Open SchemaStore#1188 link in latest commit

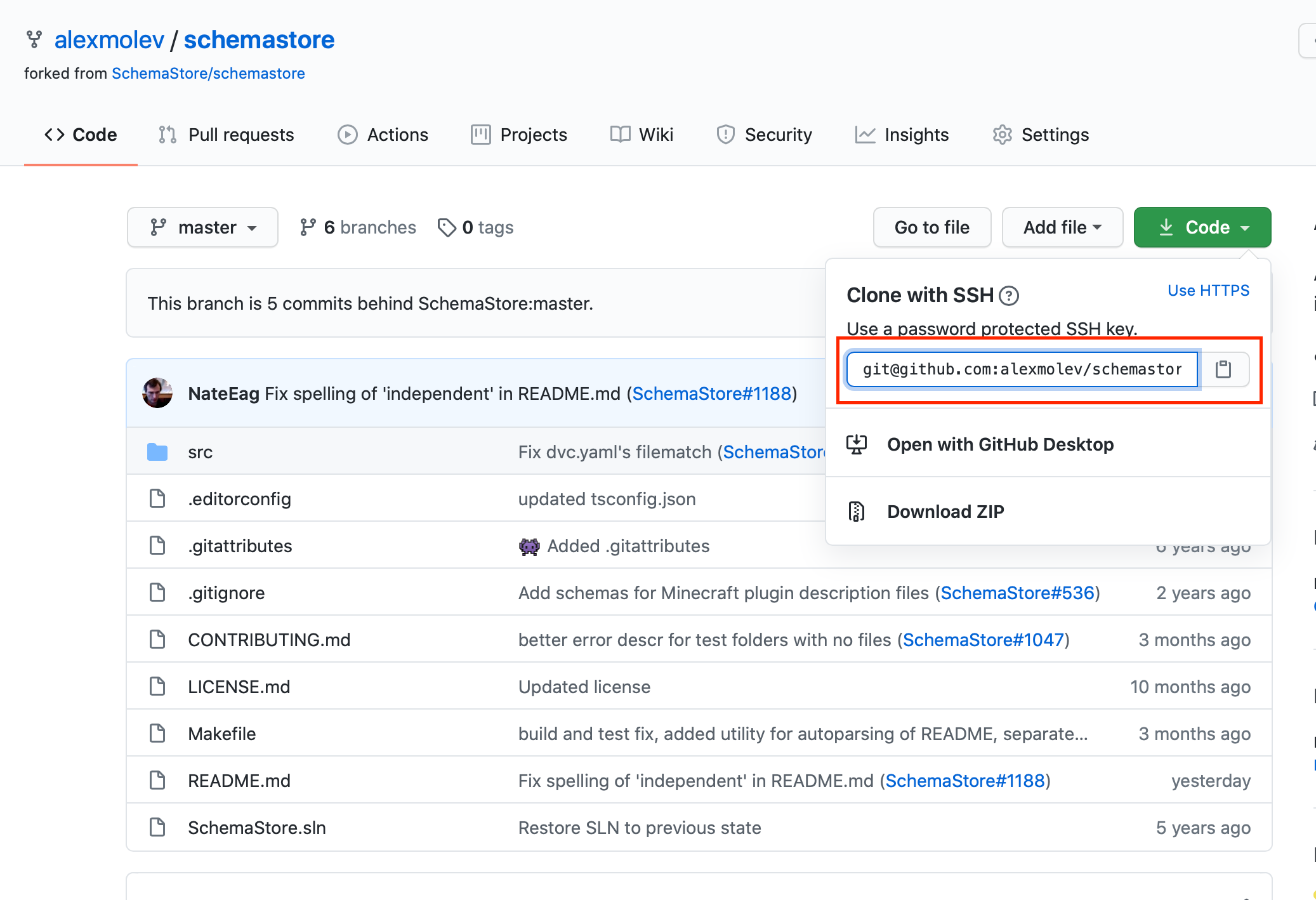coord(712,394)
